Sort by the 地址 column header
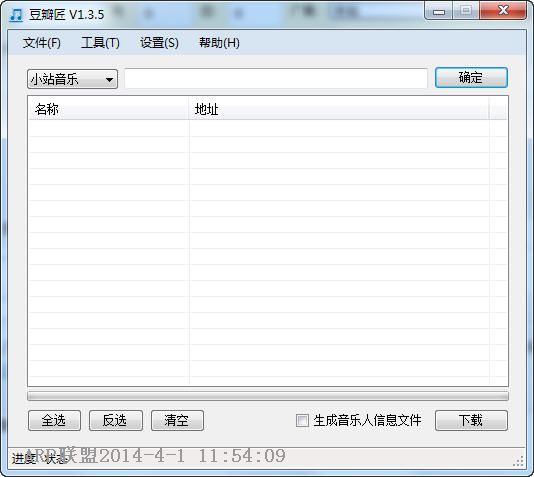Screen dimensions: 534x477 [339, 109]
